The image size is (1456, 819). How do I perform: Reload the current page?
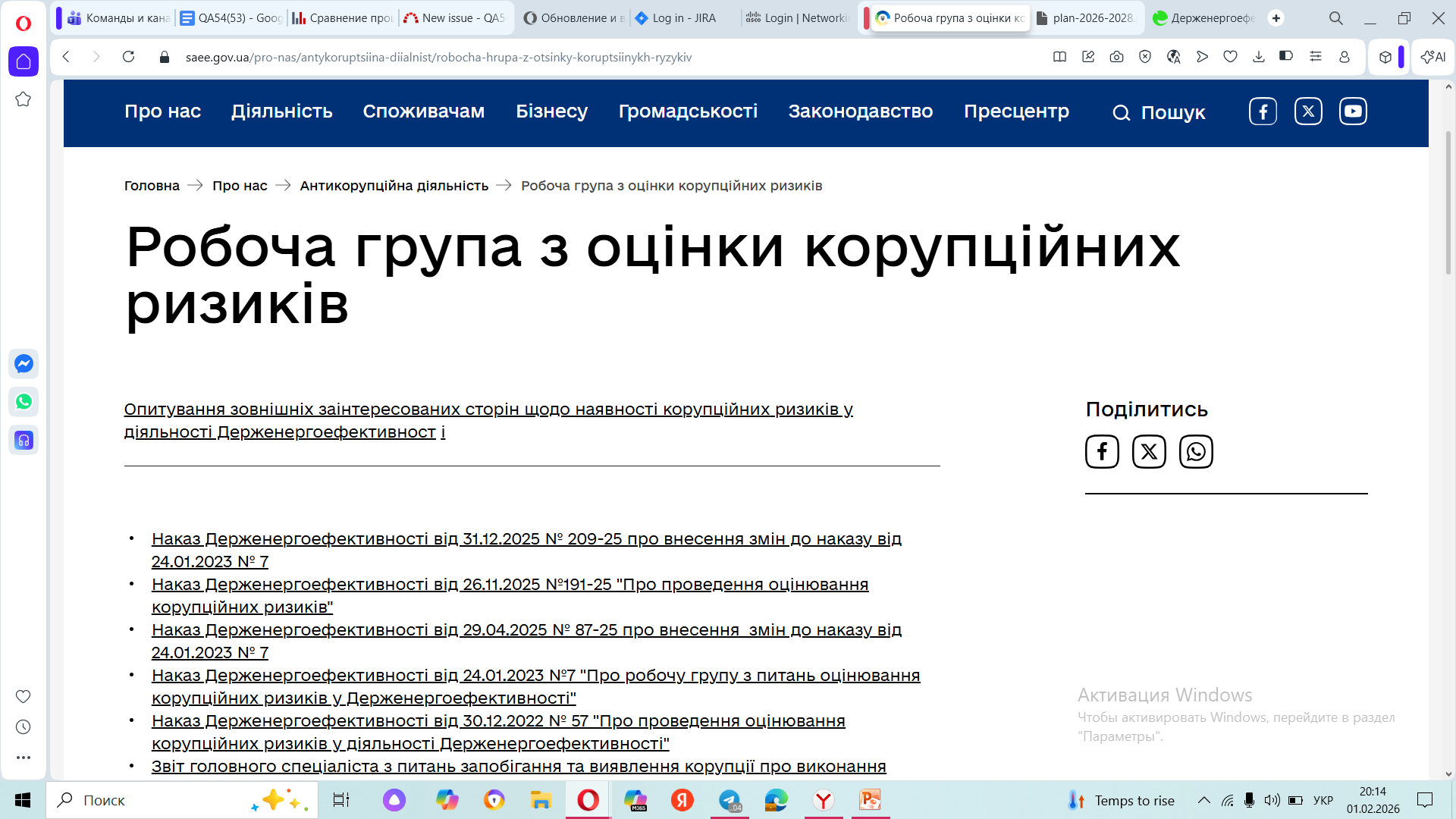(x=128, y=57)
